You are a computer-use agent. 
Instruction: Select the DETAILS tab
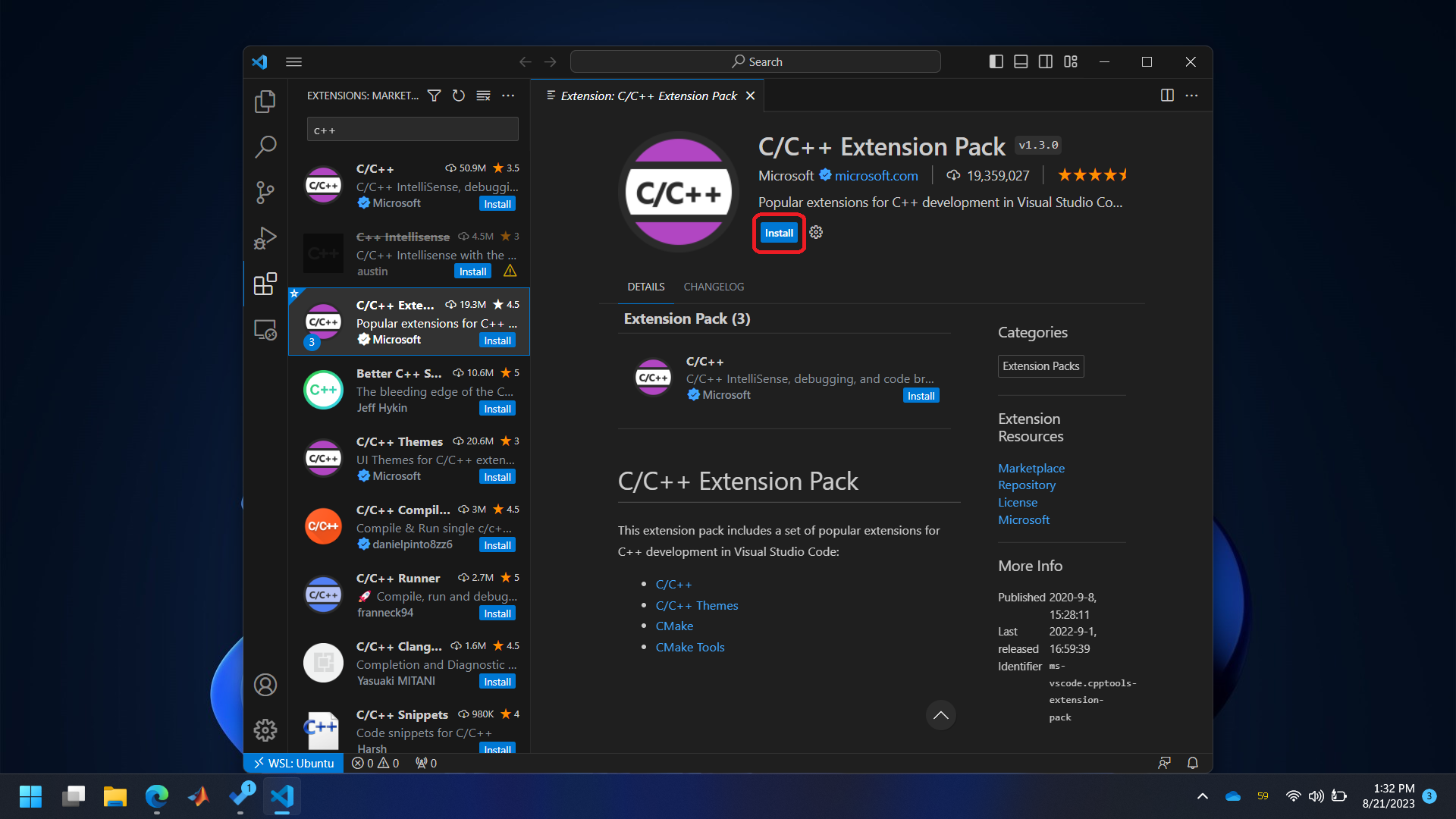tap(645, 287)
